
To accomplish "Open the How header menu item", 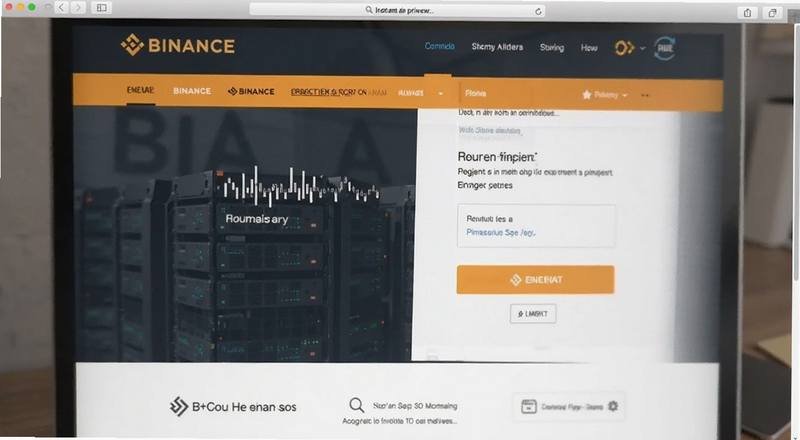I will point(589,47).
